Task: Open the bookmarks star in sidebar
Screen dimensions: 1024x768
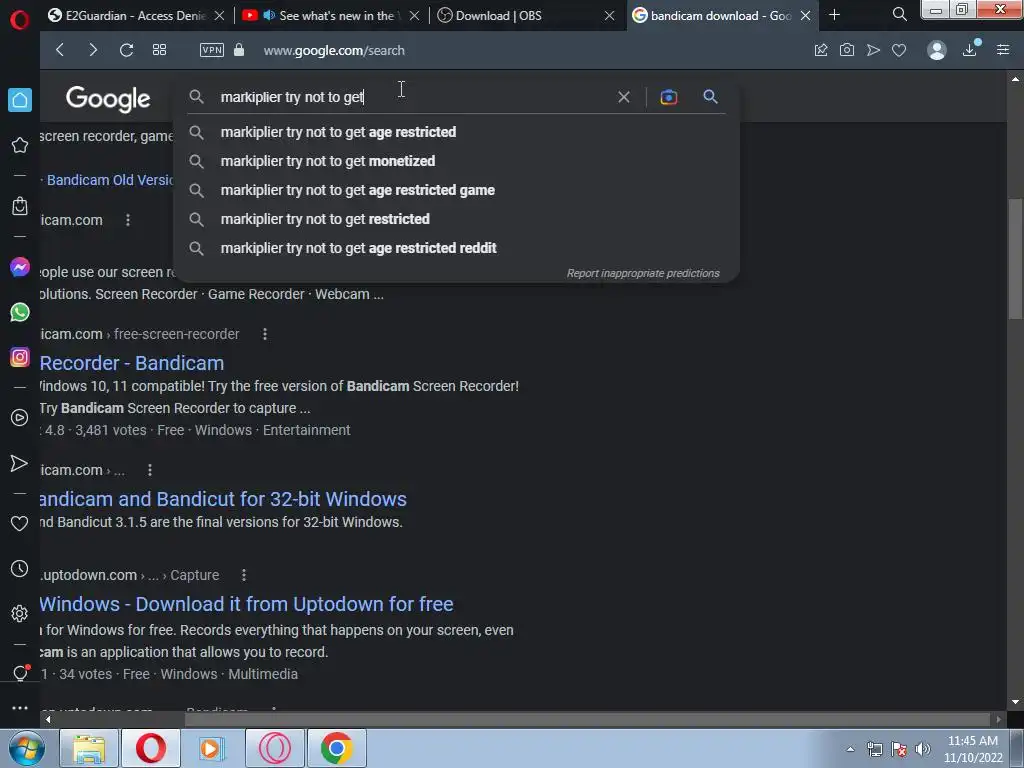Action: pyautogui.click(x=20, y=145)
